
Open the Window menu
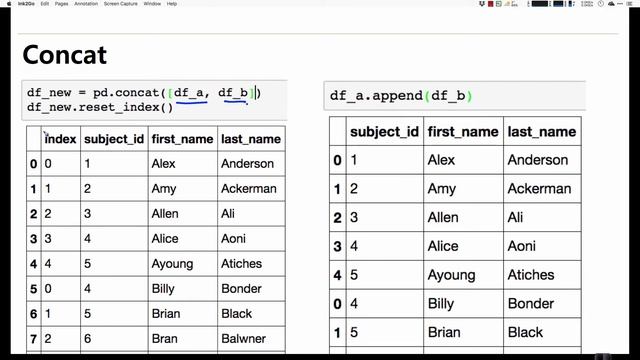click(152, 4)
